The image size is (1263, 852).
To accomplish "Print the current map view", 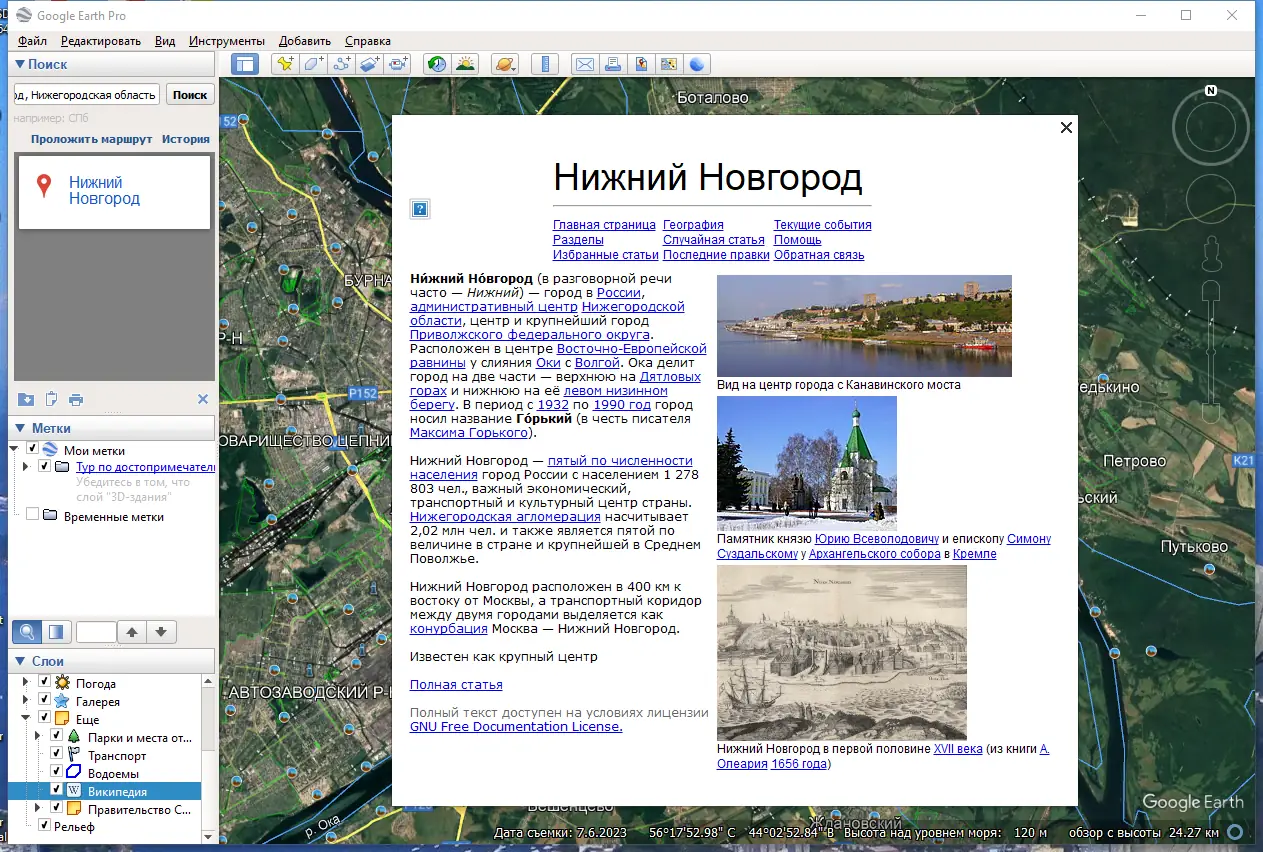I will click(613, 63).
